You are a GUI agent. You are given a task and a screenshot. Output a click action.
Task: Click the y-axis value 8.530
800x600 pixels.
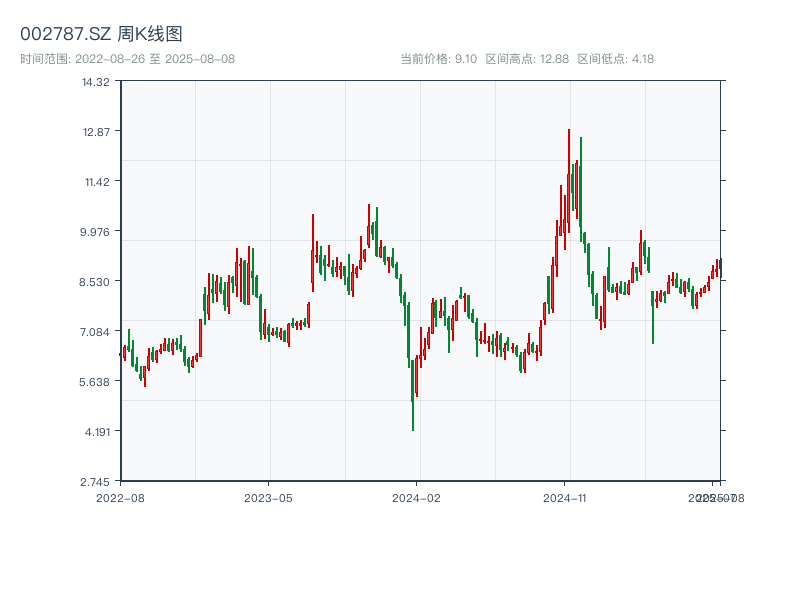tap(94, 282)
